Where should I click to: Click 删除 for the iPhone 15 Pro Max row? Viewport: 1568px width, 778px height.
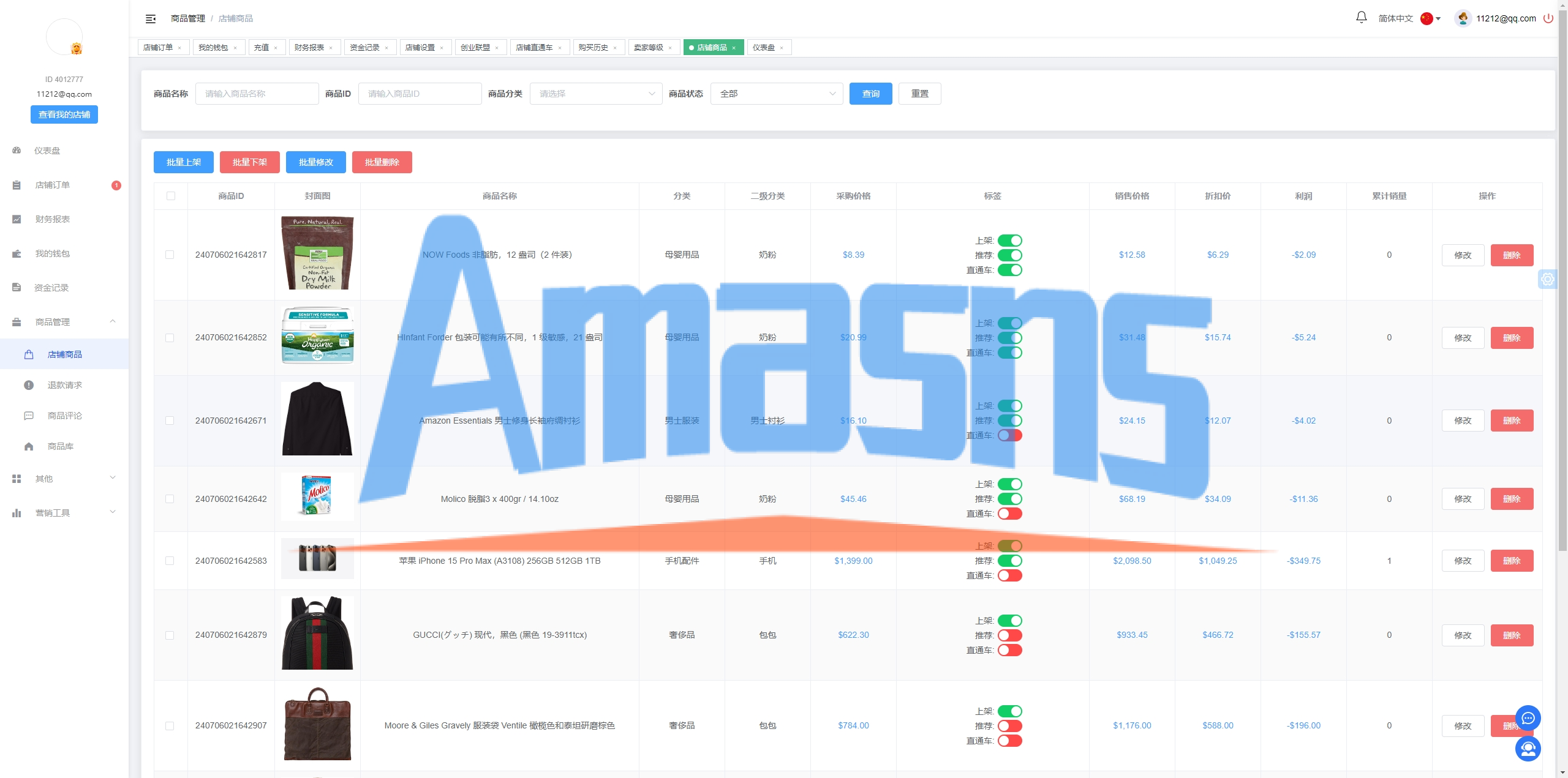1512,561
